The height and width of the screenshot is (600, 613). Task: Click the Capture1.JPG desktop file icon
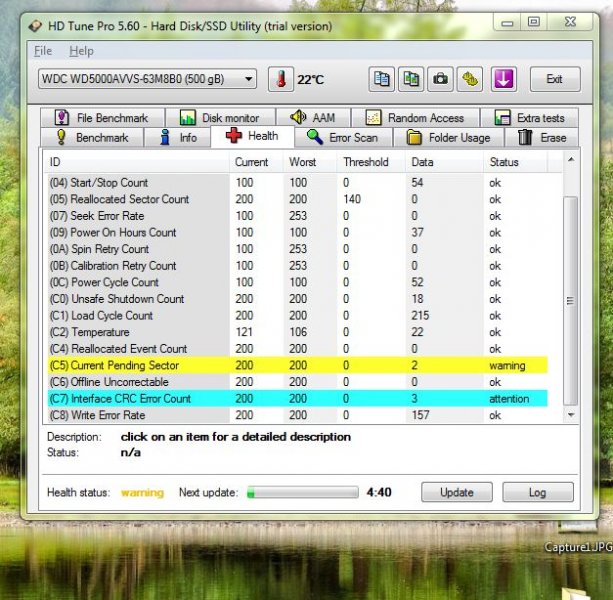pos(579,537)
